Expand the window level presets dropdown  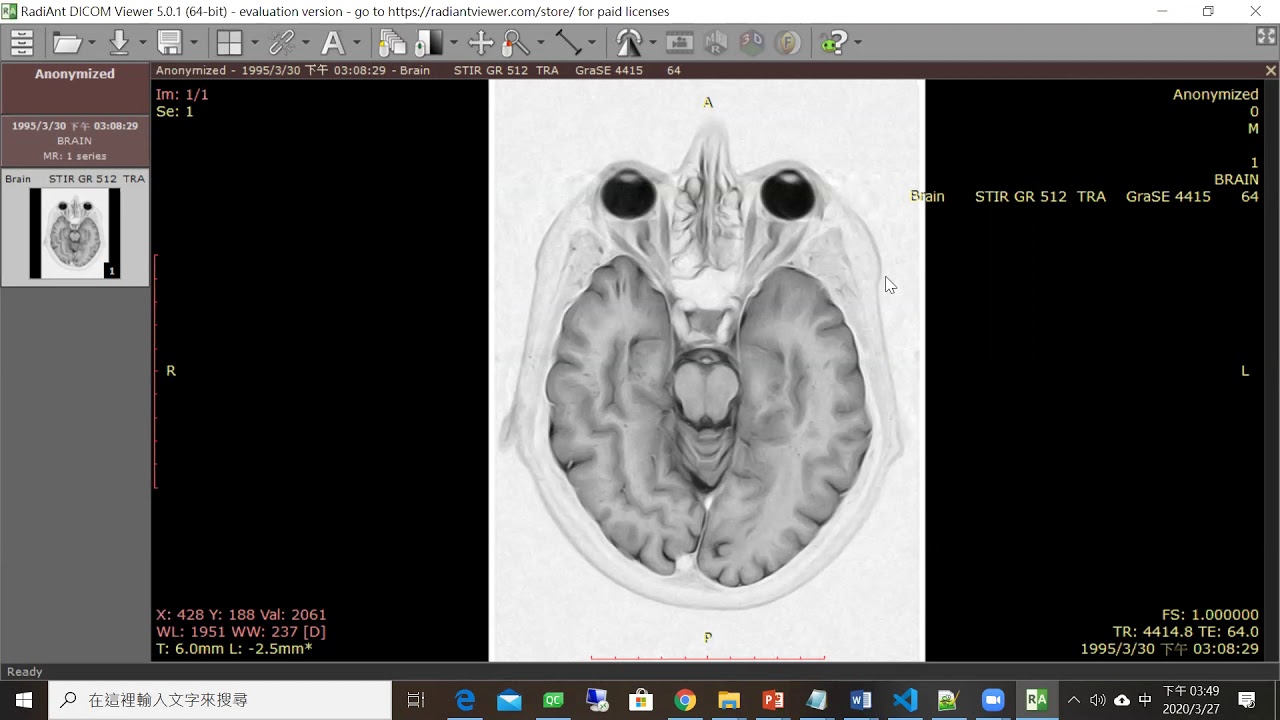point(454,43)
